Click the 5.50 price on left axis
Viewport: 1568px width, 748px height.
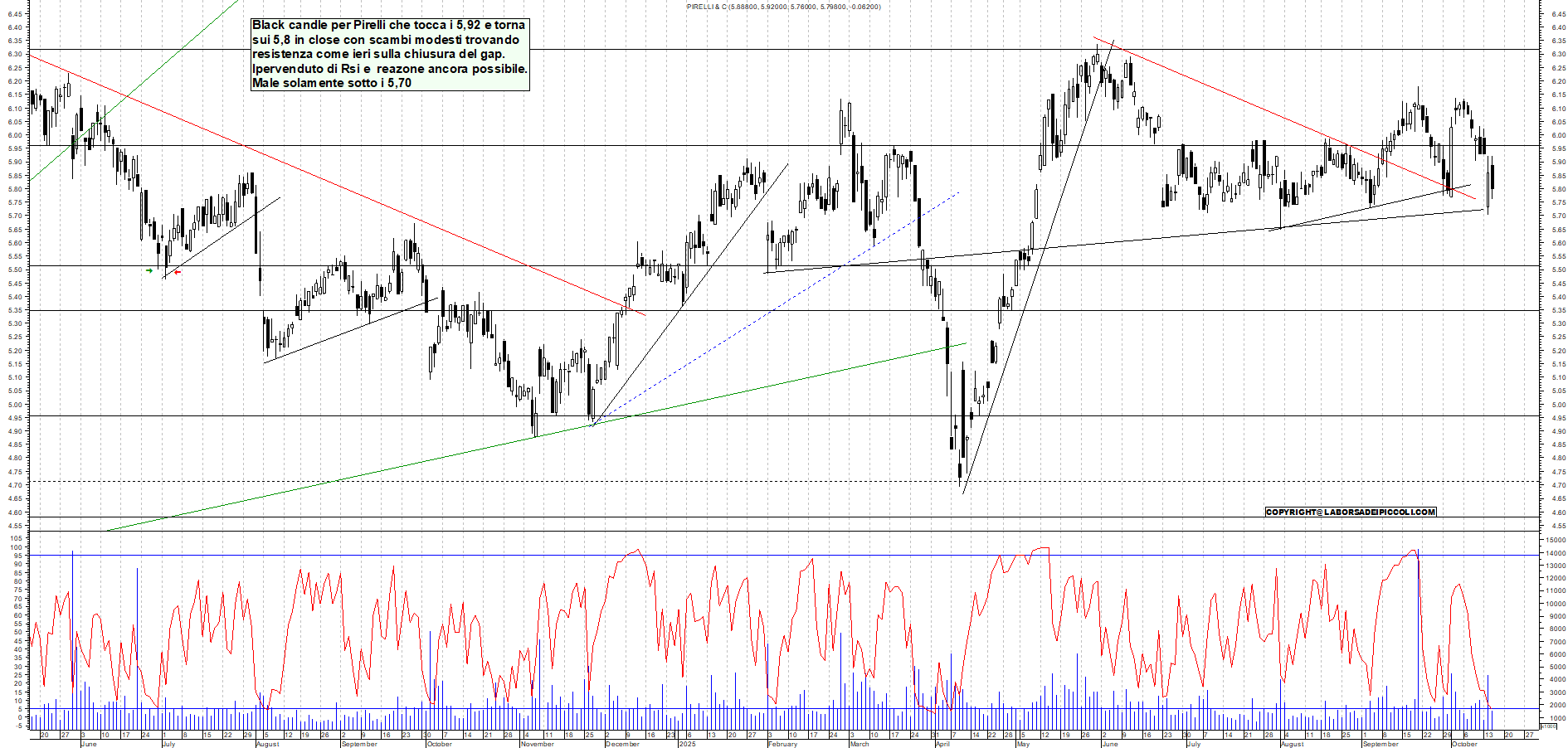15,270
